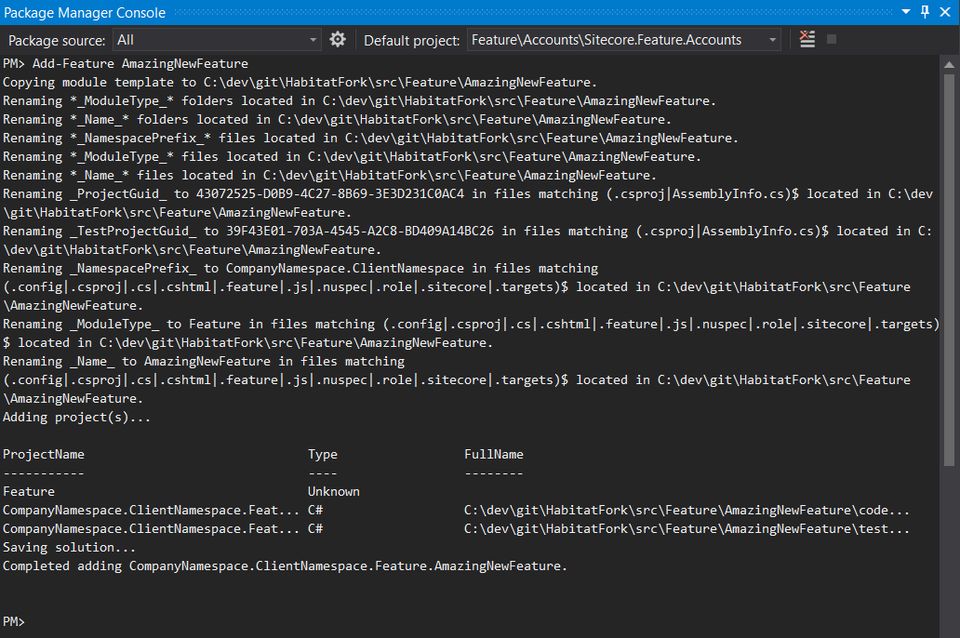Click the Unknown type value
This screenshot has width=960, height=638.
(334, 492)
